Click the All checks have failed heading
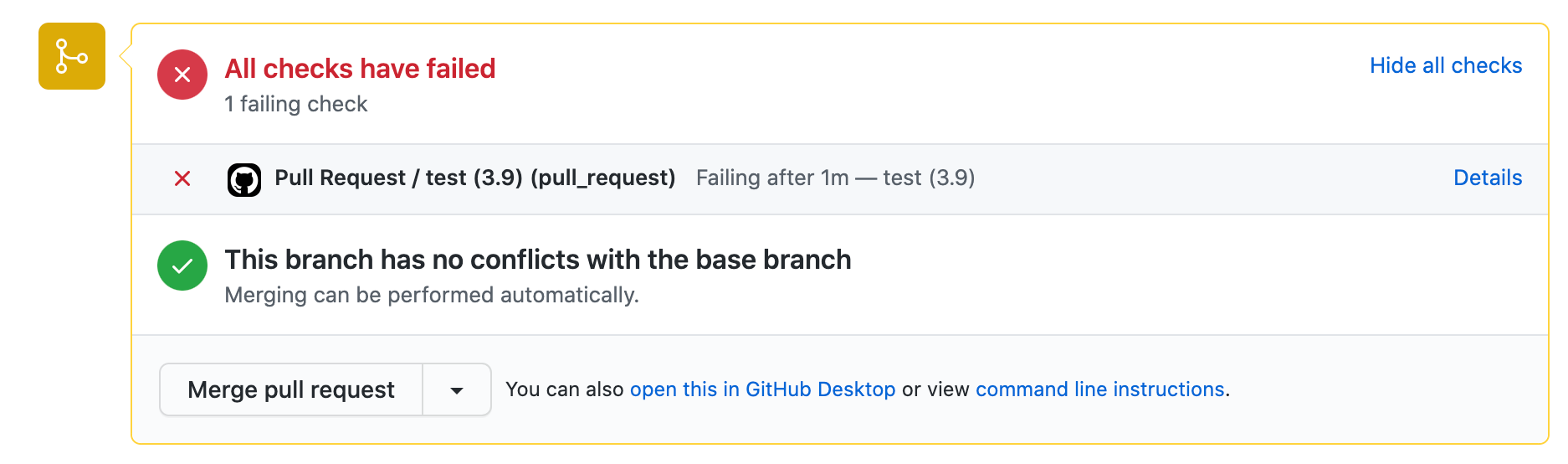 361,69
